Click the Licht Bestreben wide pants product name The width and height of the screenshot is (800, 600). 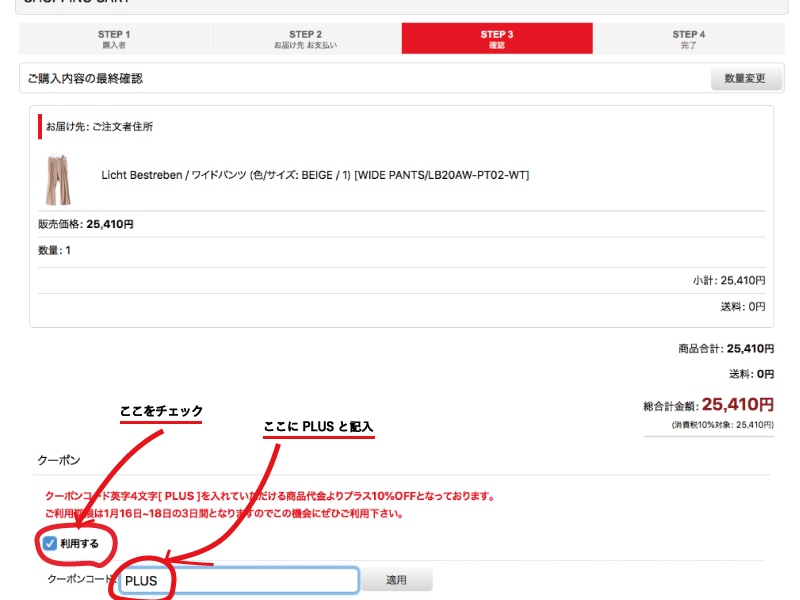[x=315, y=175]
